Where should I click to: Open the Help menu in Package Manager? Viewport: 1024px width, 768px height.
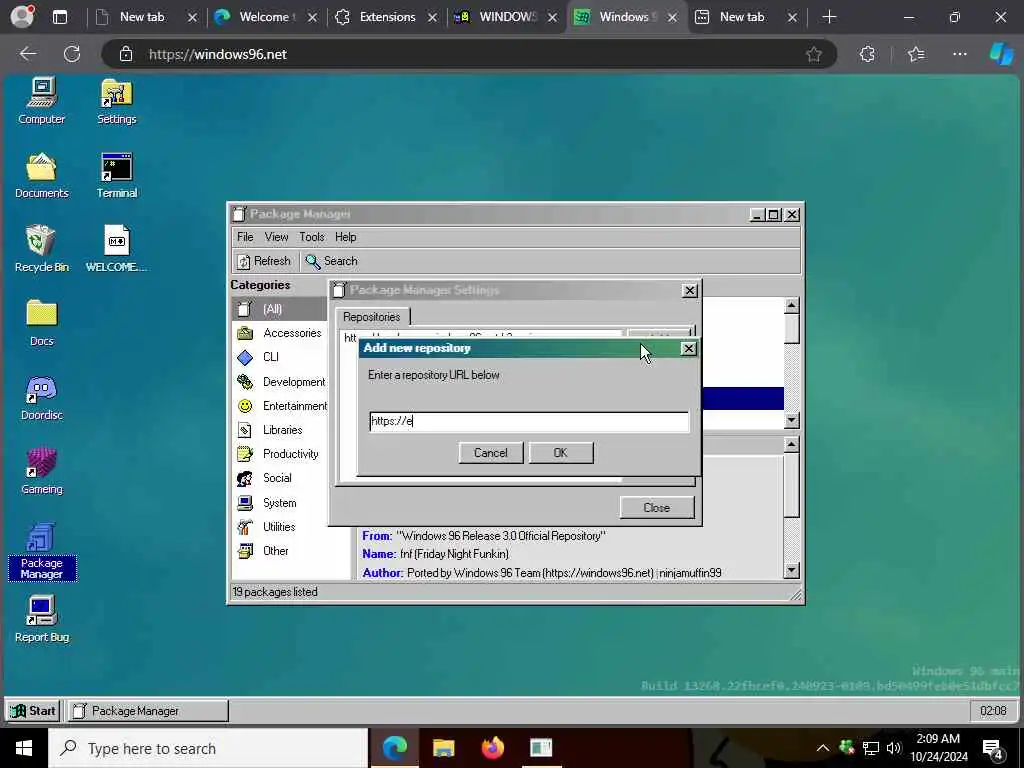345,237
